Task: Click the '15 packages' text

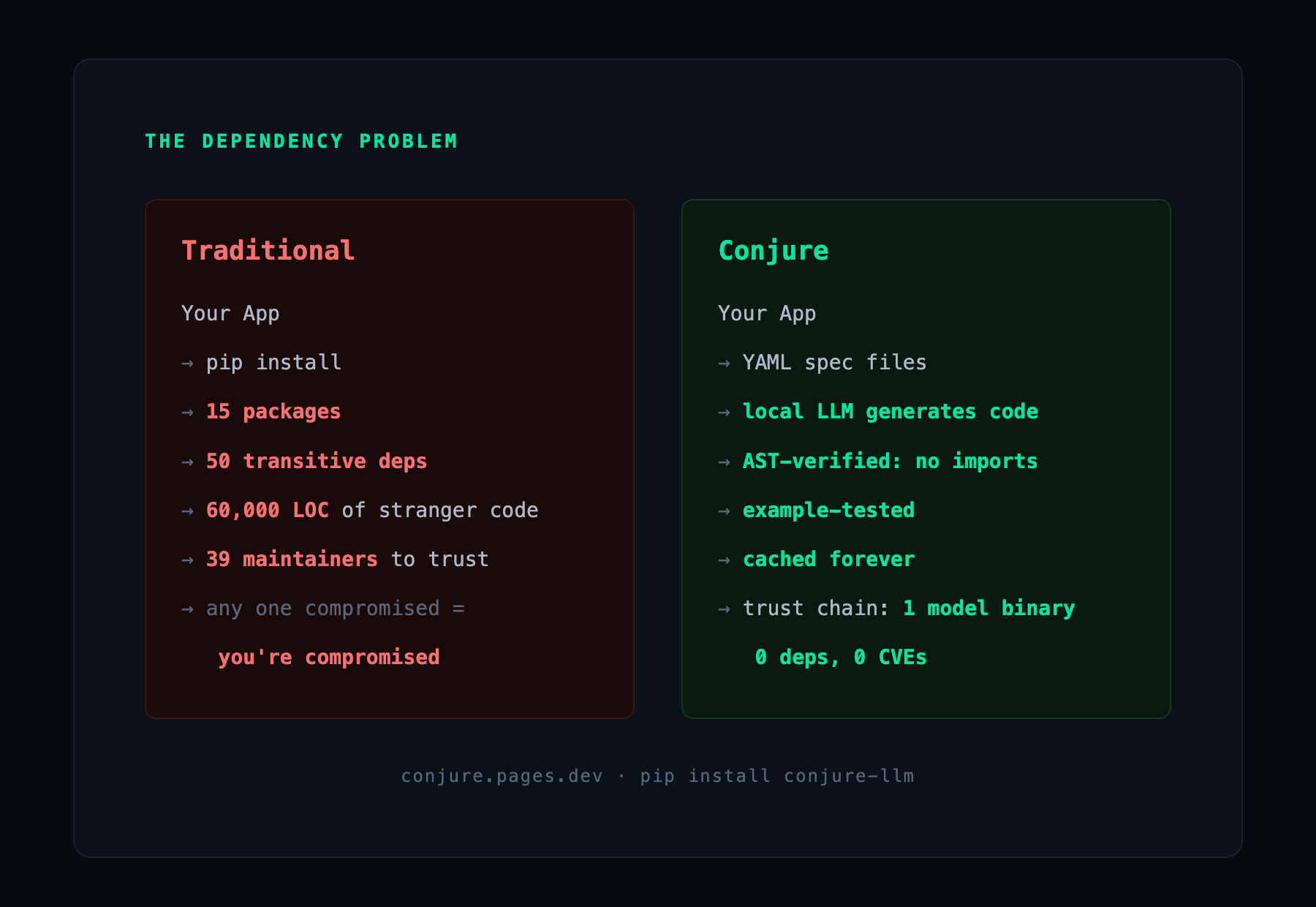Action: 273,412
